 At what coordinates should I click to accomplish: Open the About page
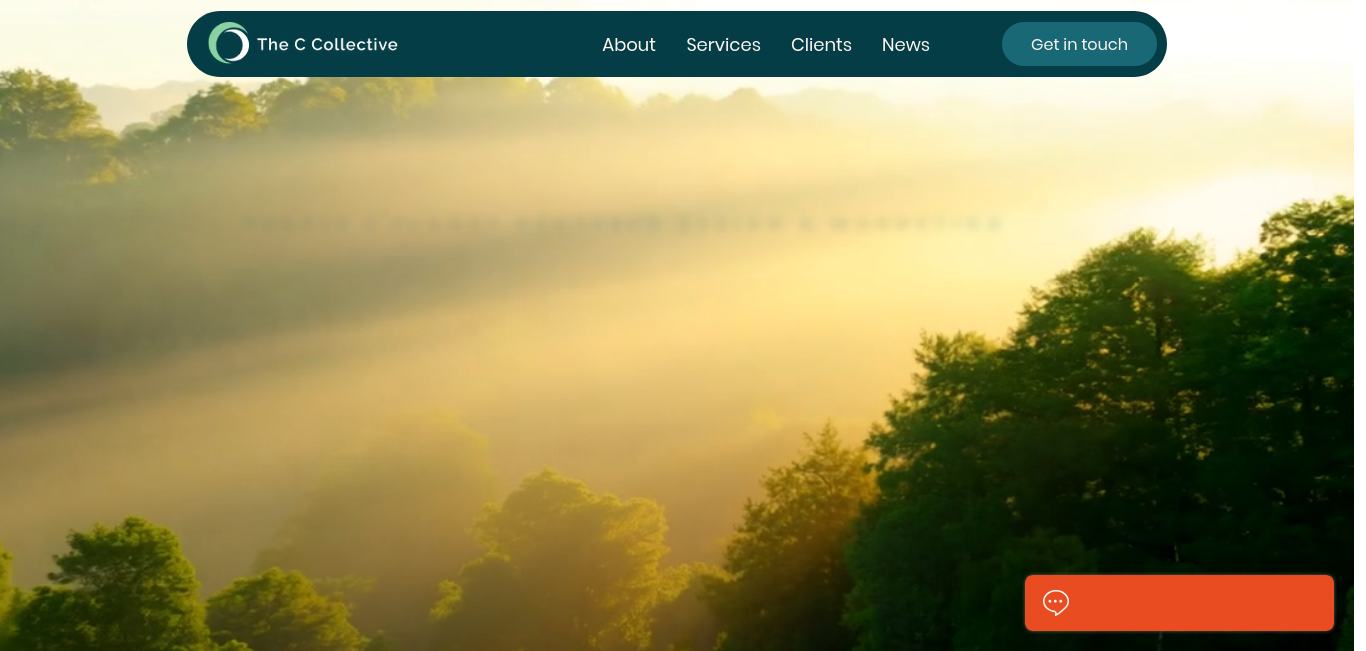click(x=629, y=45)
